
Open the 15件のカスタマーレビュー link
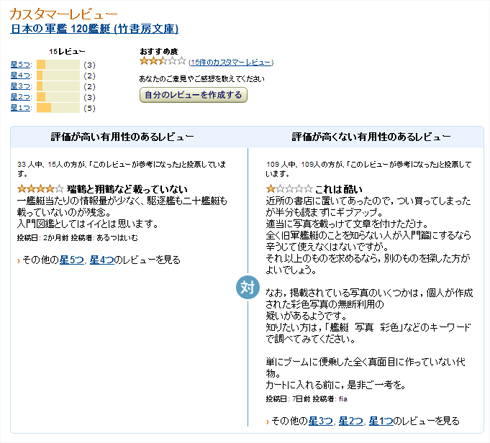(x=231, y=62)
